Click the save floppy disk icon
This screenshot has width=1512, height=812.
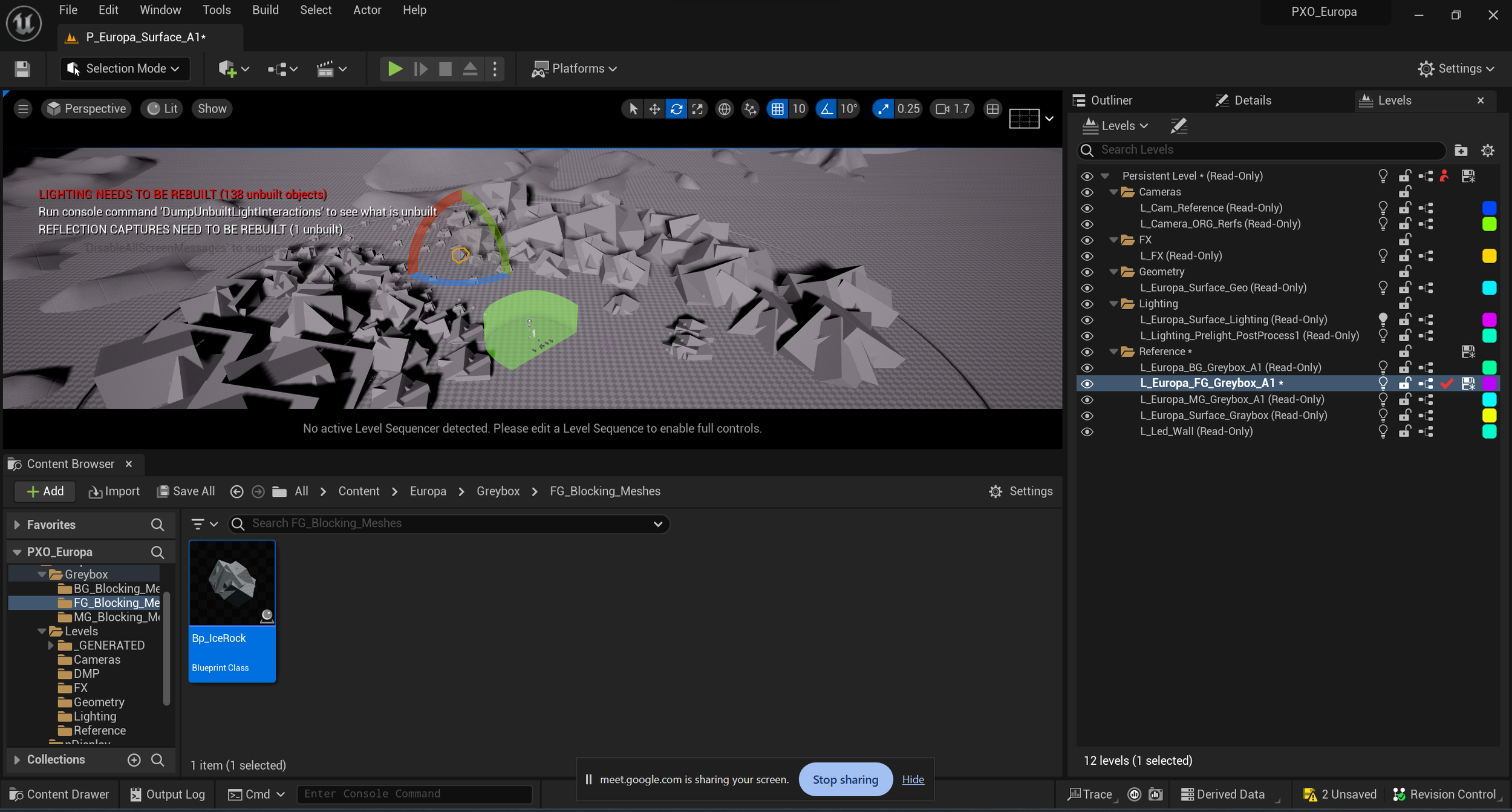point(22,69)
